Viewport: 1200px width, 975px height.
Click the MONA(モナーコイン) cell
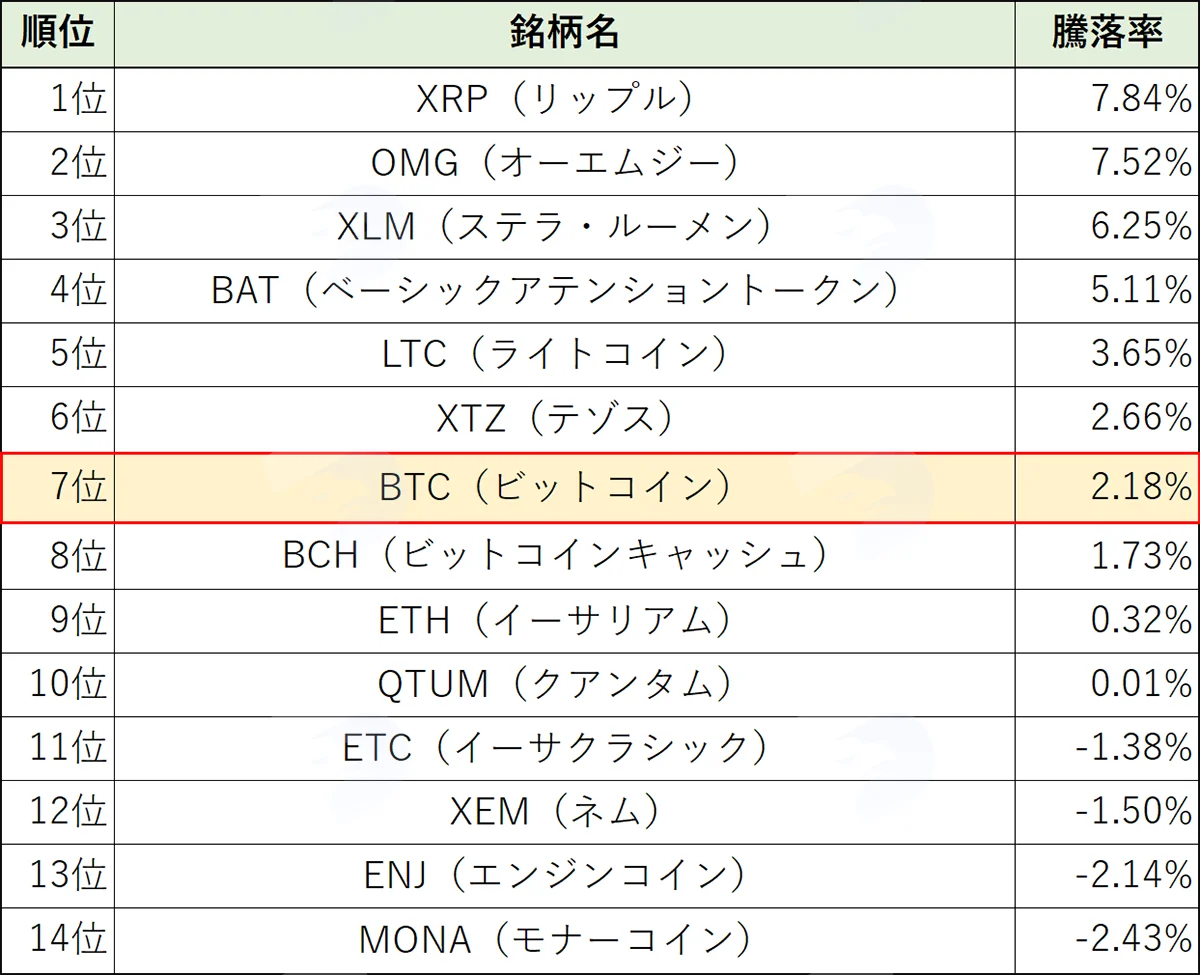565,940
